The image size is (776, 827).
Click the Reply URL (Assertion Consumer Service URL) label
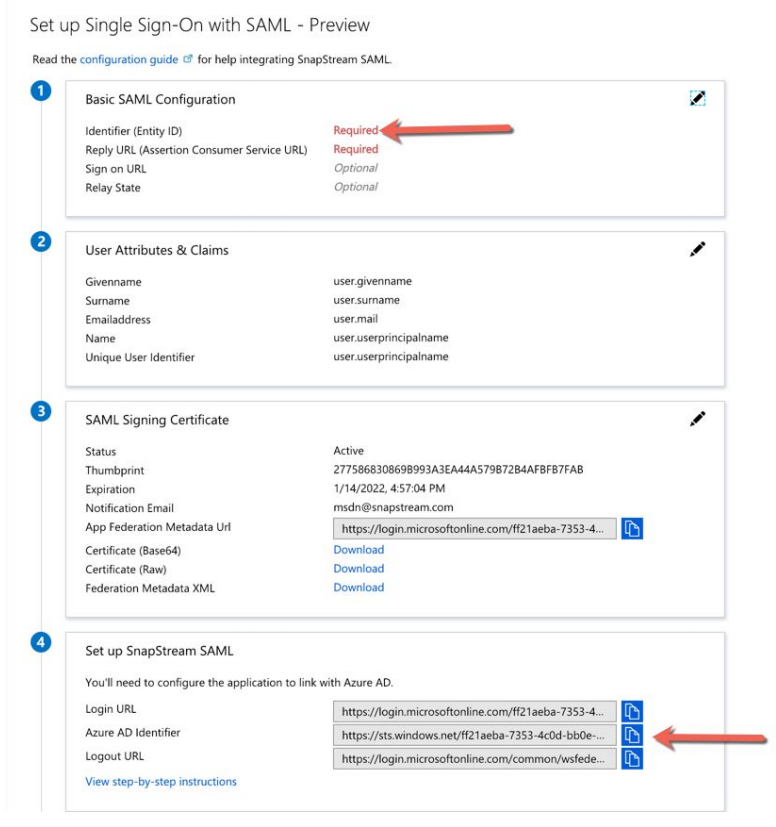pyautogui.click(x=196, y=150)
